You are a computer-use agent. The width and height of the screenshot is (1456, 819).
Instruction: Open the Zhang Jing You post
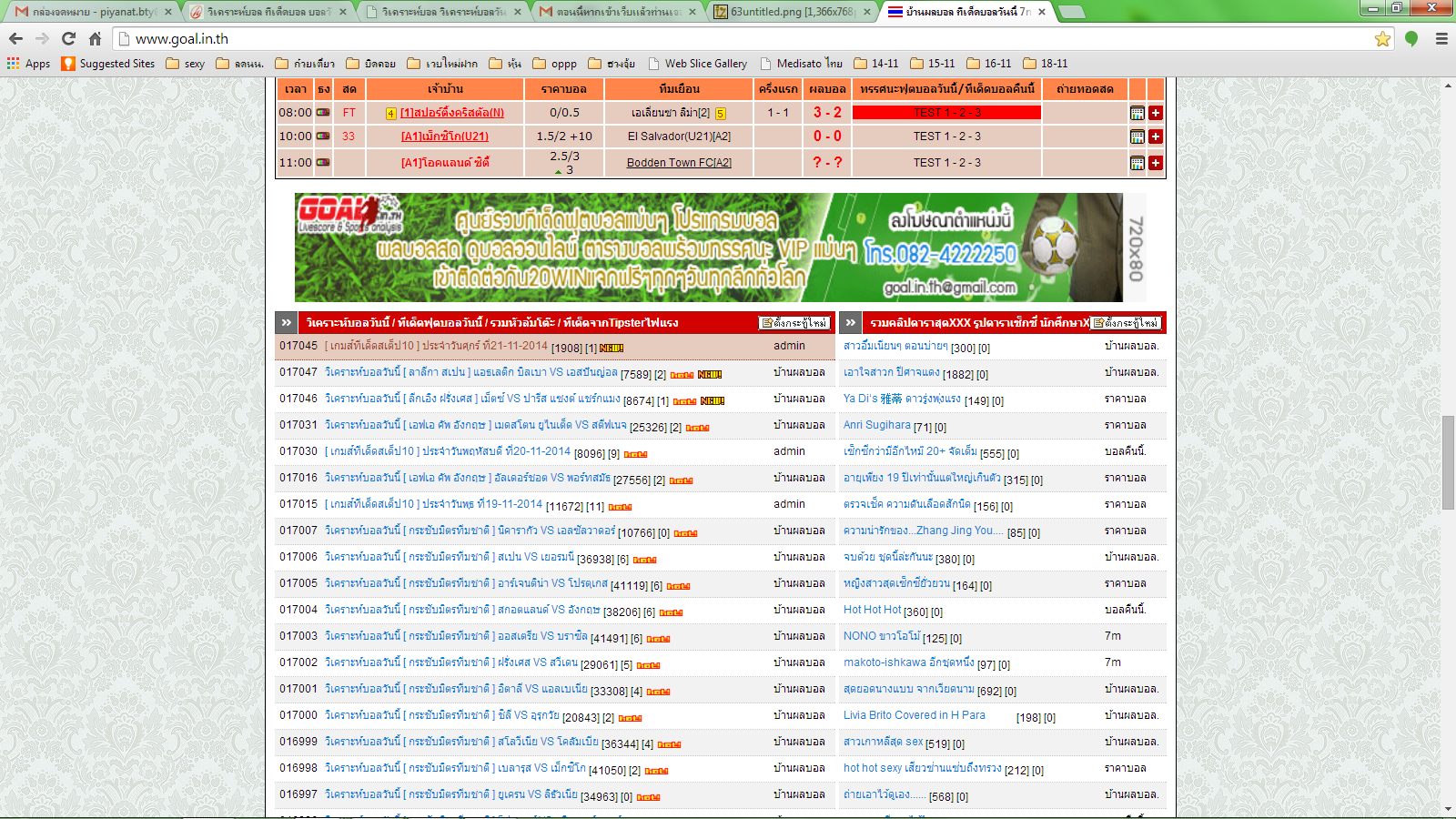pos(924,531)
